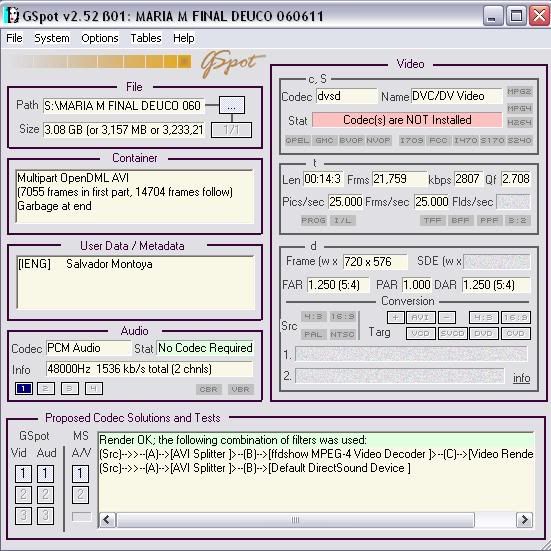Click the QPEL indicator
The width and height of the screenshot is (551, 551).
(x=297, y=140)
